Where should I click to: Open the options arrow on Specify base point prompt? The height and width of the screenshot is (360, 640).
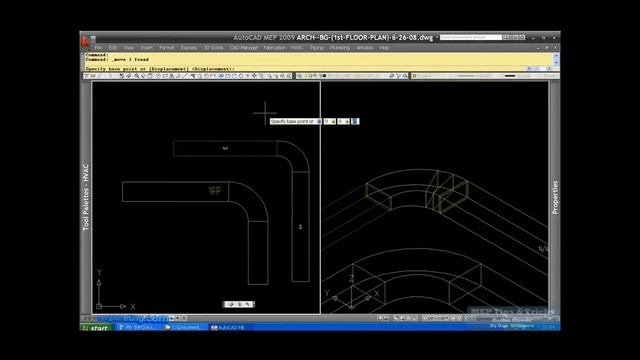coord(319,121)
